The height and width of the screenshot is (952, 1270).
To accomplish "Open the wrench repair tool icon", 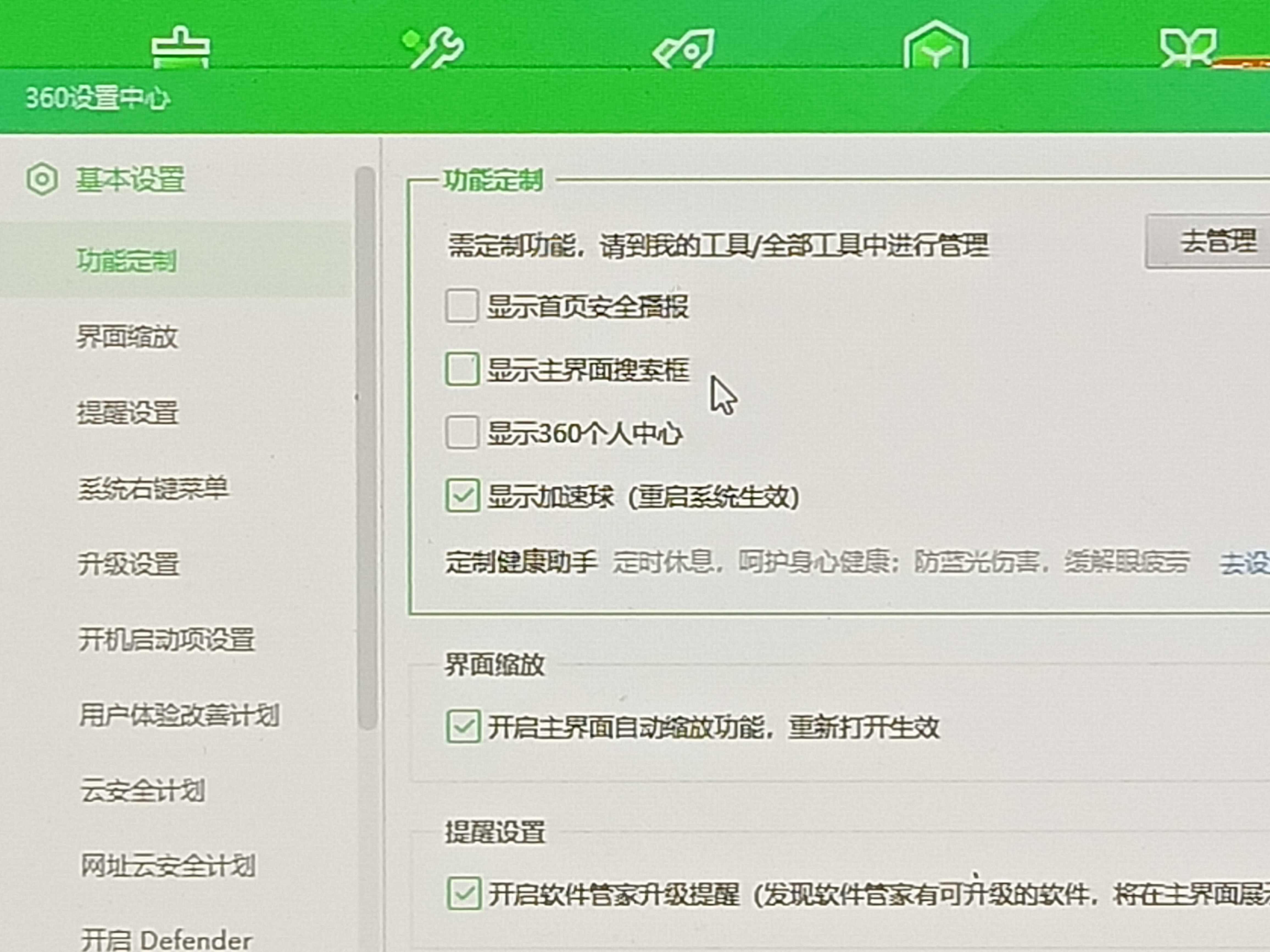I will click(434, 48).
